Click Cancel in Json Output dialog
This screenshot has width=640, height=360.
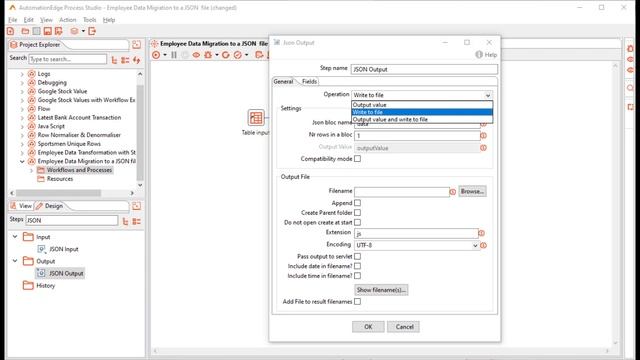[404, 327]
